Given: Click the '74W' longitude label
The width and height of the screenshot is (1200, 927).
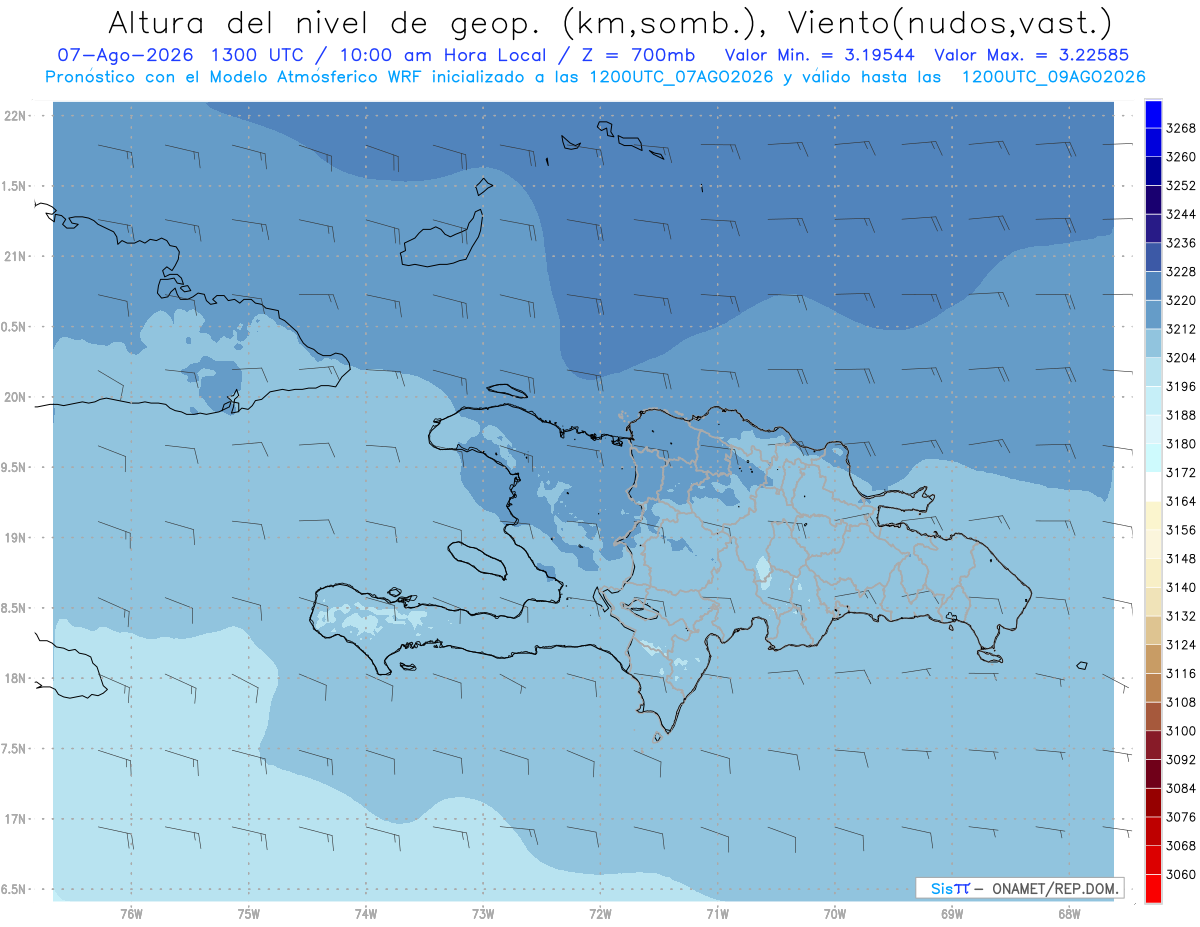Looking at the screenshot, I should 366,913.
